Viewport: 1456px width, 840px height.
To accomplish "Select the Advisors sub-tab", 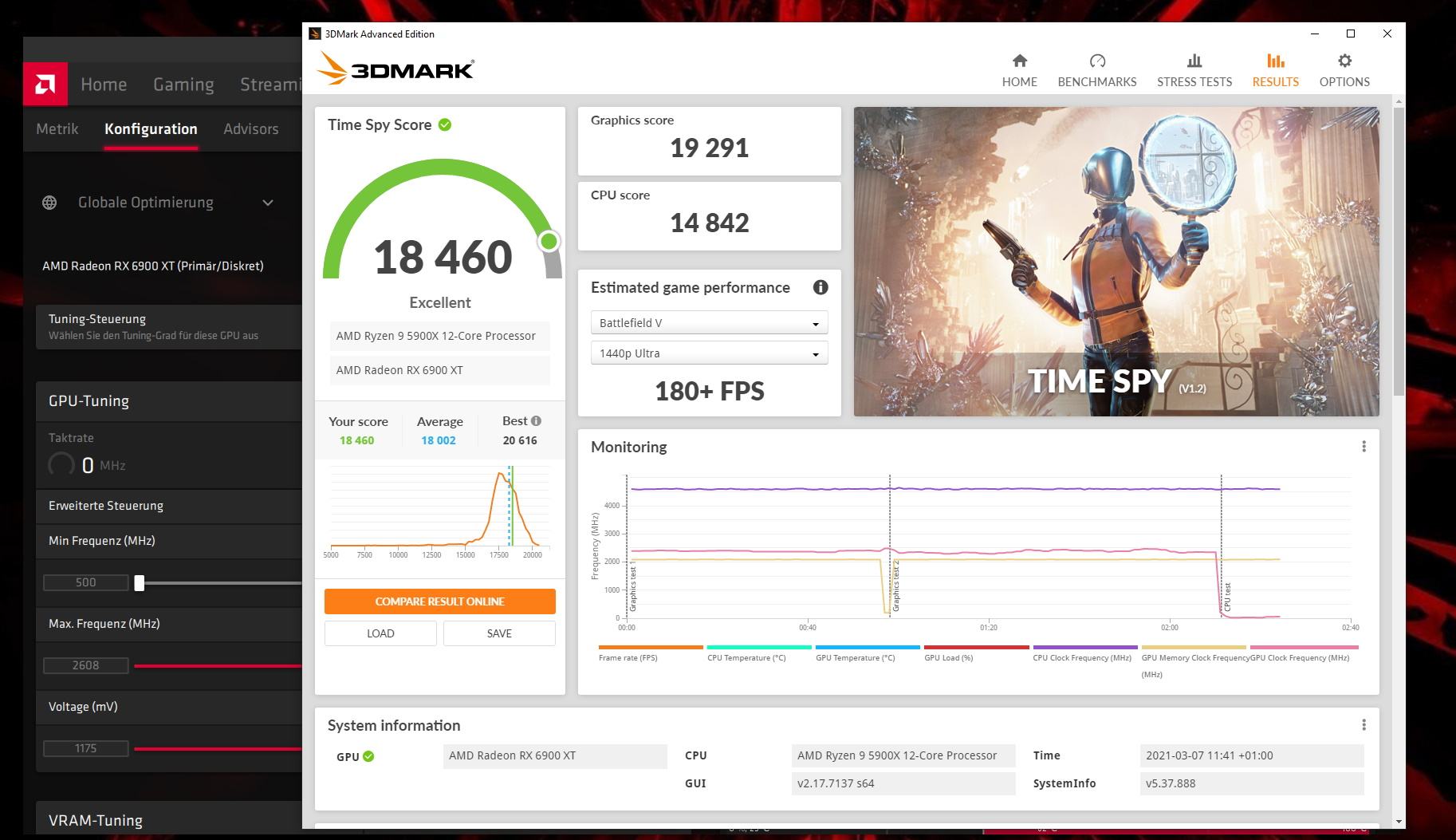I will click(251, 128).
